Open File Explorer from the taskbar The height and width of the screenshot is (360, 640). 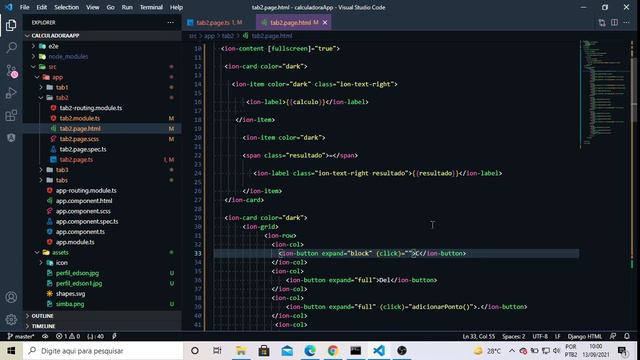[241, 351]
